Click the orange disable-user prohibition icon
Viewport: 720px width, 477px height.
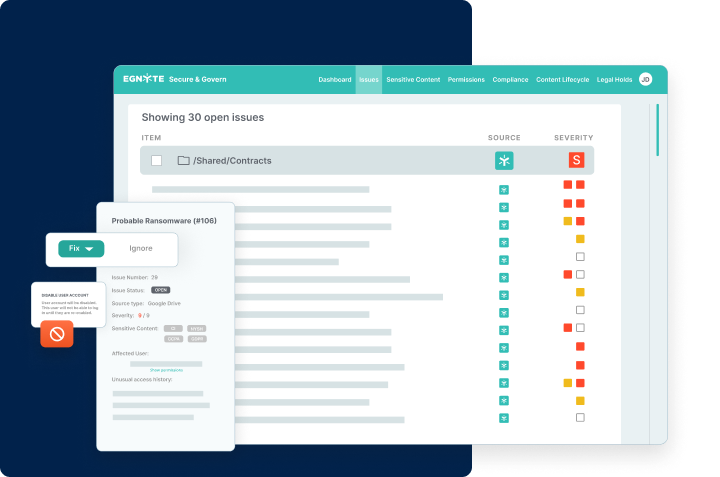[57, 334]
